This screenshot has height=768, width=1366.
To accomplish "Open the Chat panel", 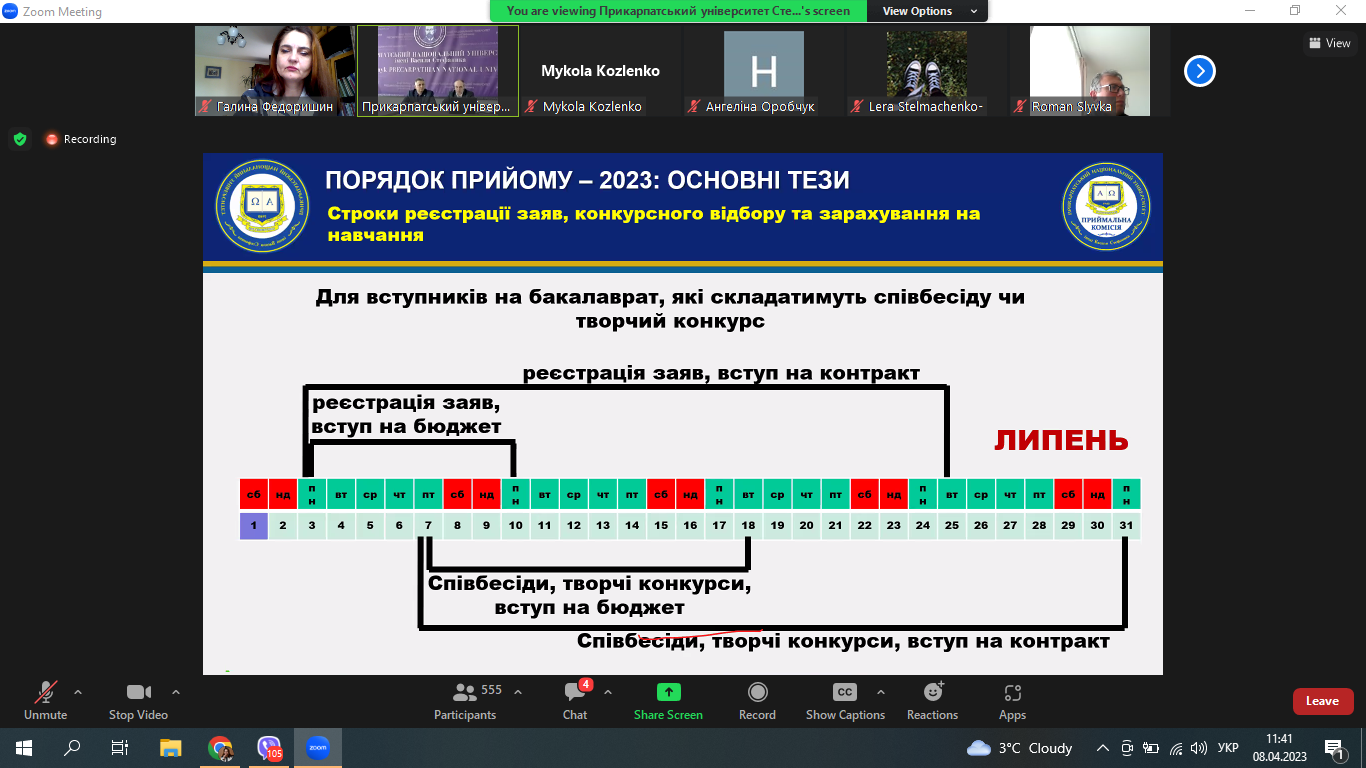I will [x=574, y=693].
